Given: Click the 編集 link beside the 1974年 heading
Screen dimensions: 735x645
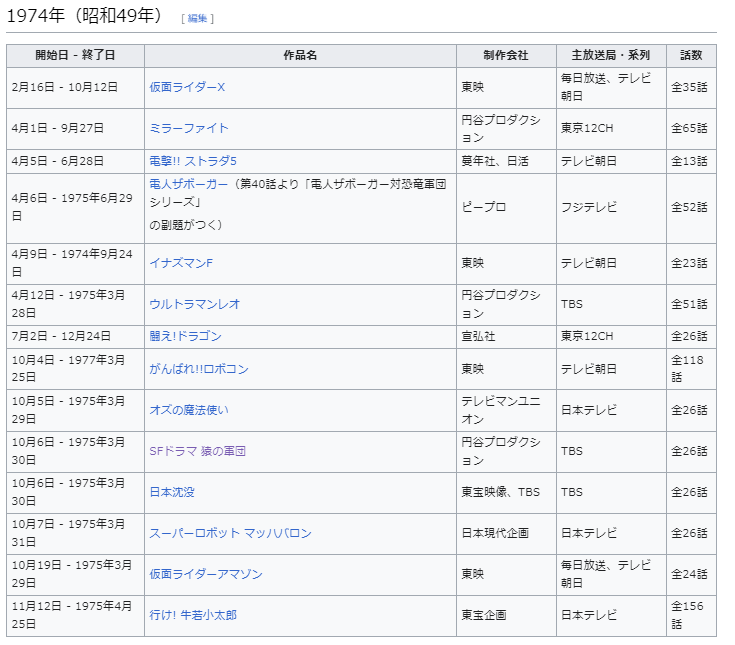Looking at the screenshot, I should pos(197,18).
